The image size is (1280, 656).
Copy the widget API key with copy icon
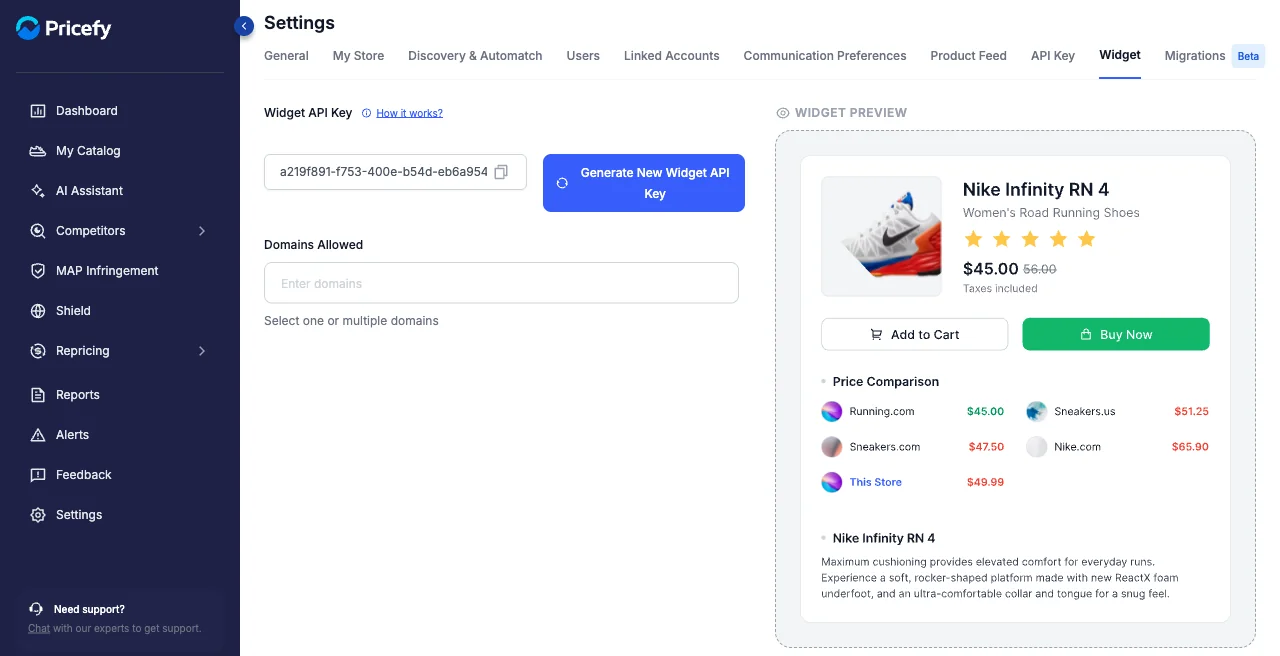coord(501,172)
